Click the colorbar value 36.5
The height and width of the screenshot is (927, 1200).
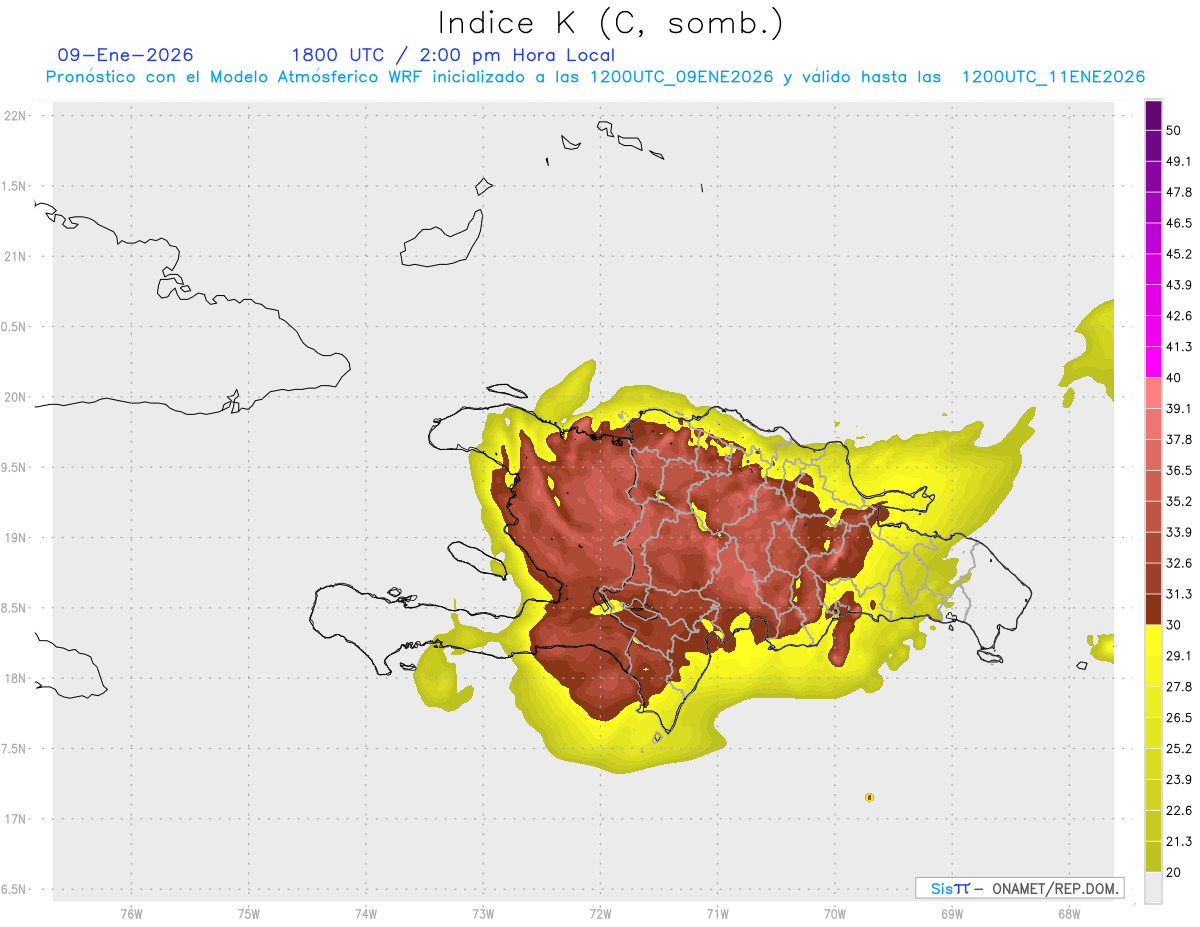(1179, 470)
